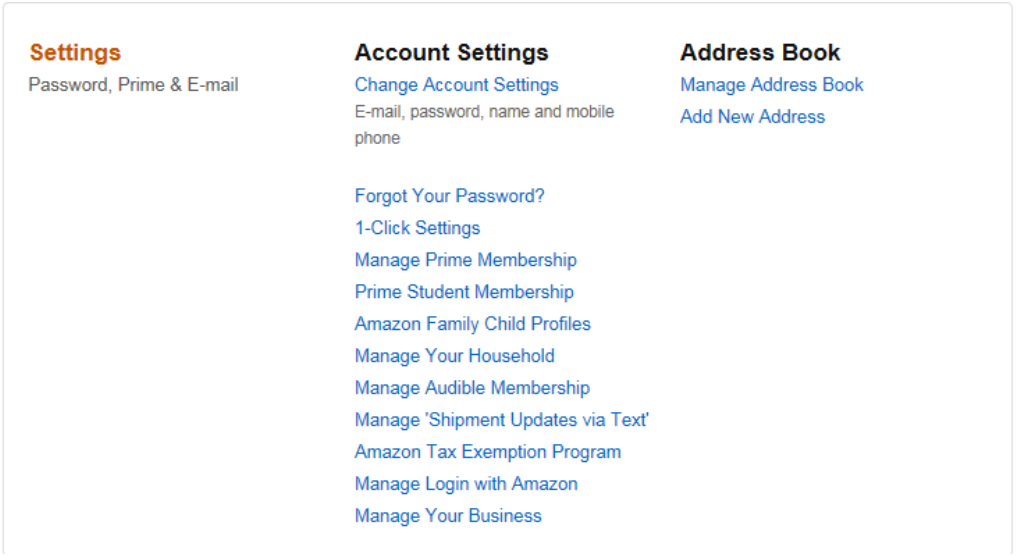Open Prime Student Membership link
The width and height of the screenshot is (1017, 556).
464,292
